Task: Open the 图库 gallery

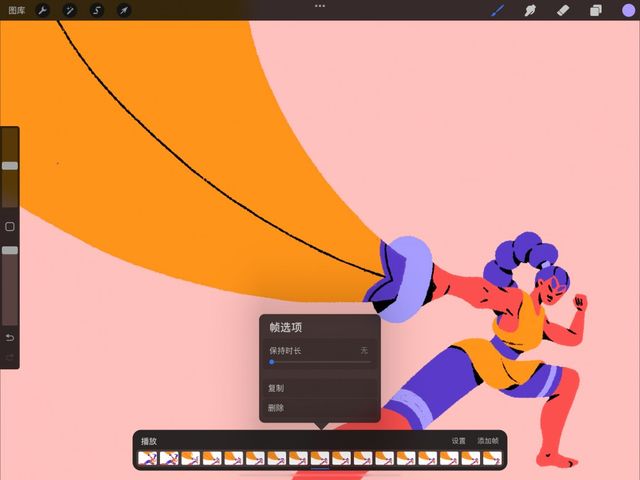Action: point(17,10)
